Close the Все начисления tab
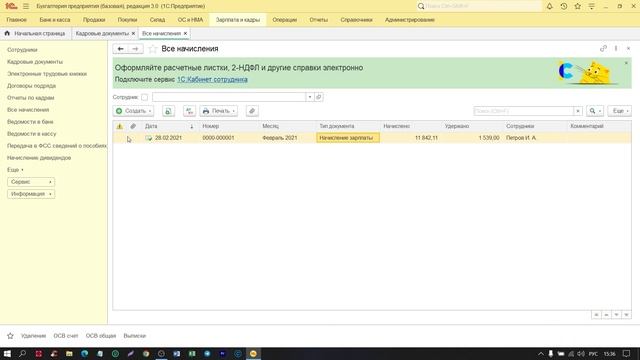The height and width of the screenshot is (360, 640). click(185, 33)
